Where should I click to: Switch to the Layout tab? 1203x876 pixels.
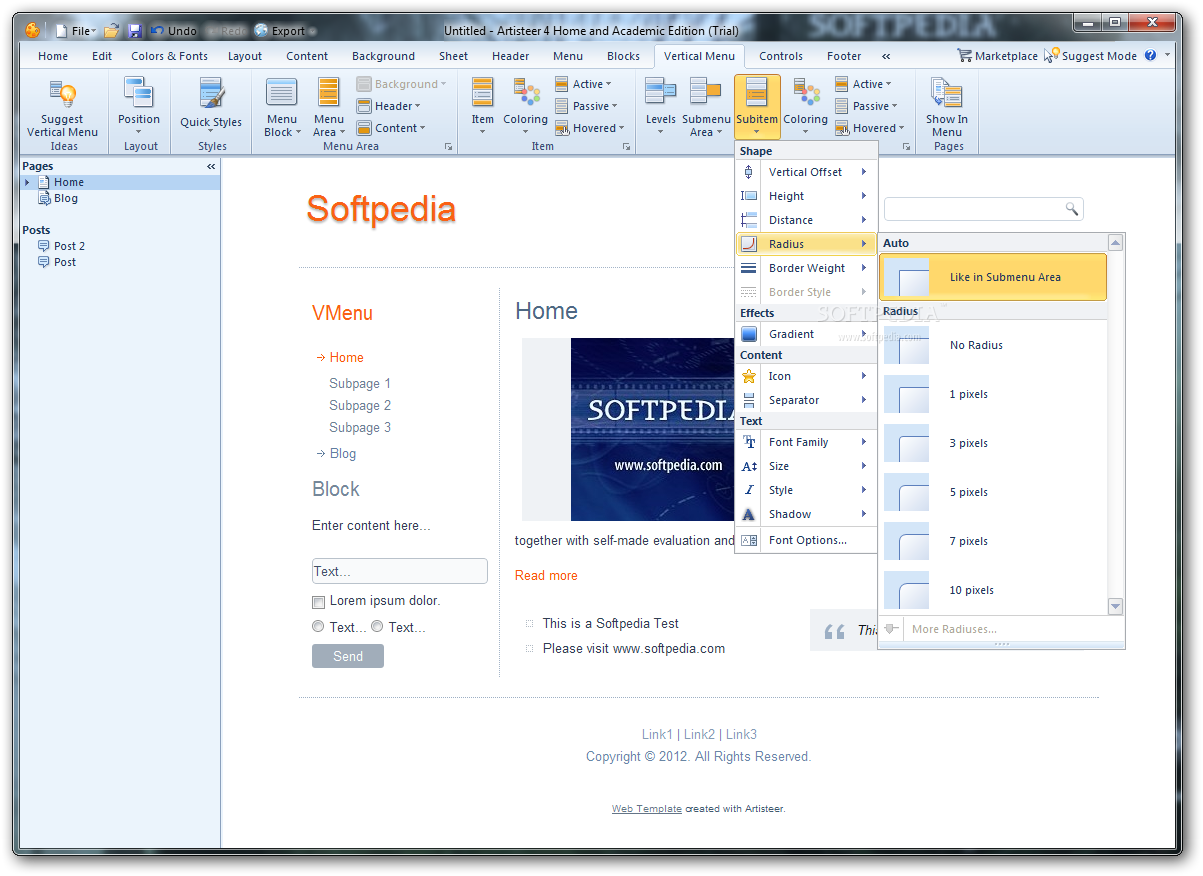(245, 56)
